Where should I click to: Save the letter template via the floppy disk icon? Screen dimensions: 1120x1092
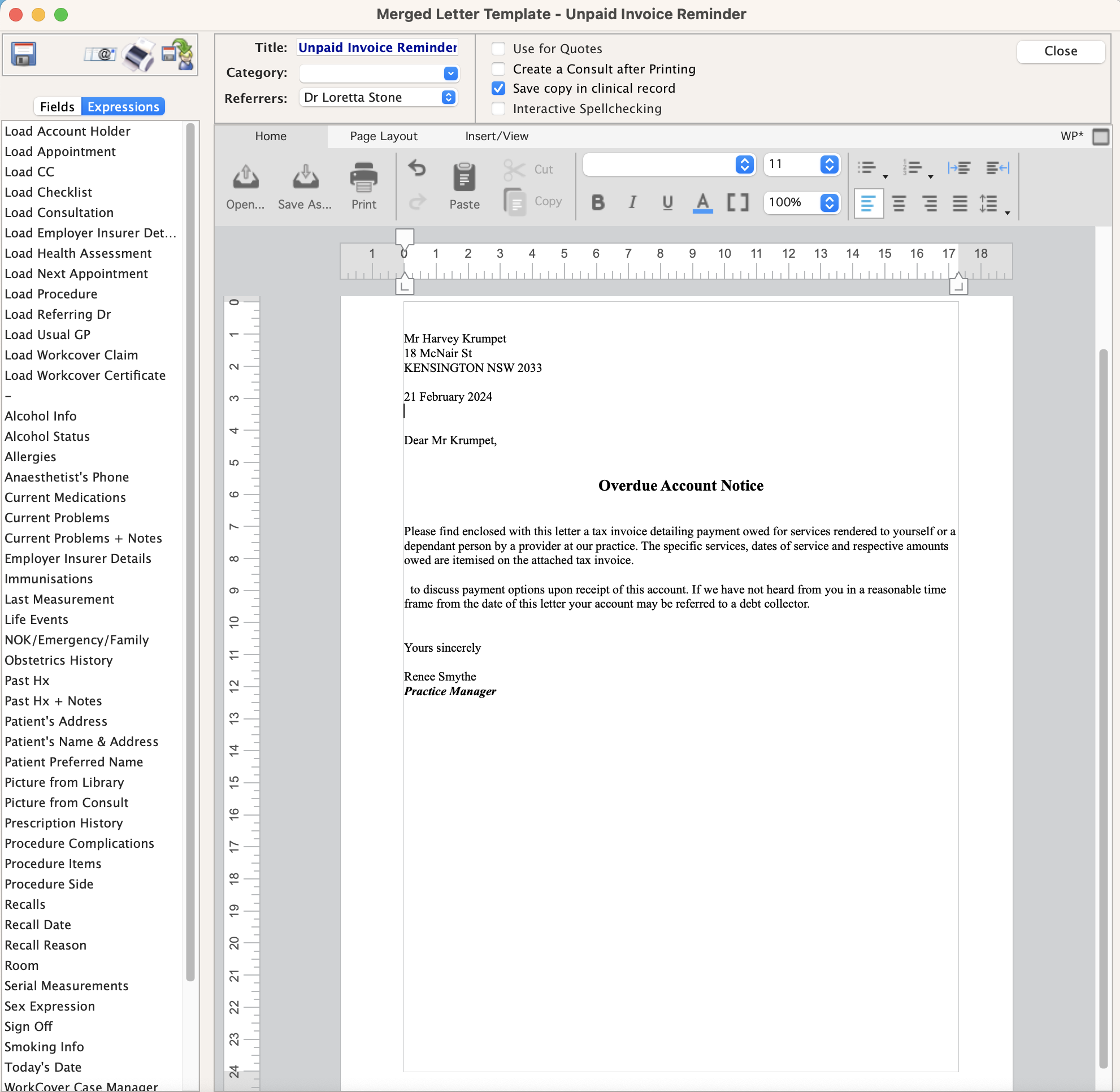tap(24, 54)
